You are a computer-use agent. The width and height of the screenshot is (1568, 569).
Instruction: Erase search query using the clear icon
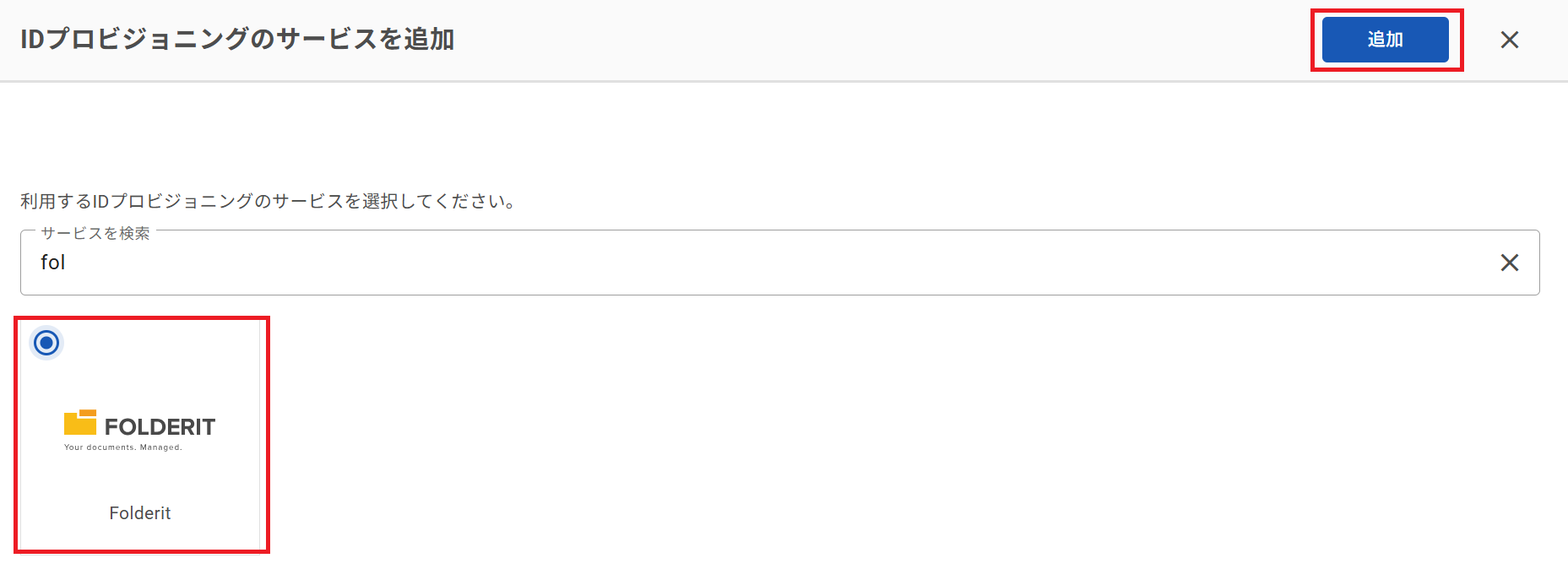[1510, 263]
